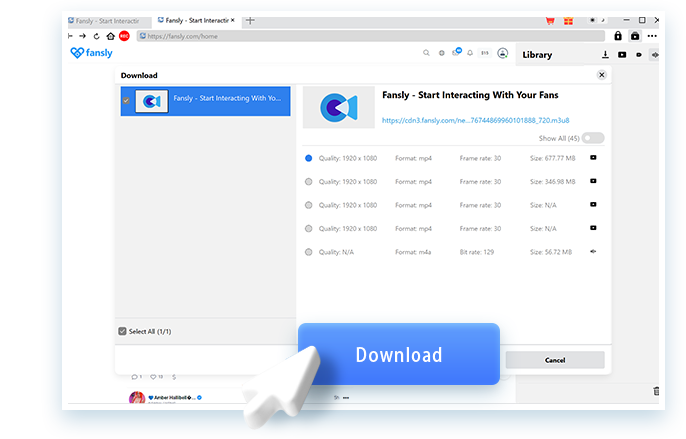Click the browser forward arrow
This screenshot has height=439, width=686.
pos(83,36)
